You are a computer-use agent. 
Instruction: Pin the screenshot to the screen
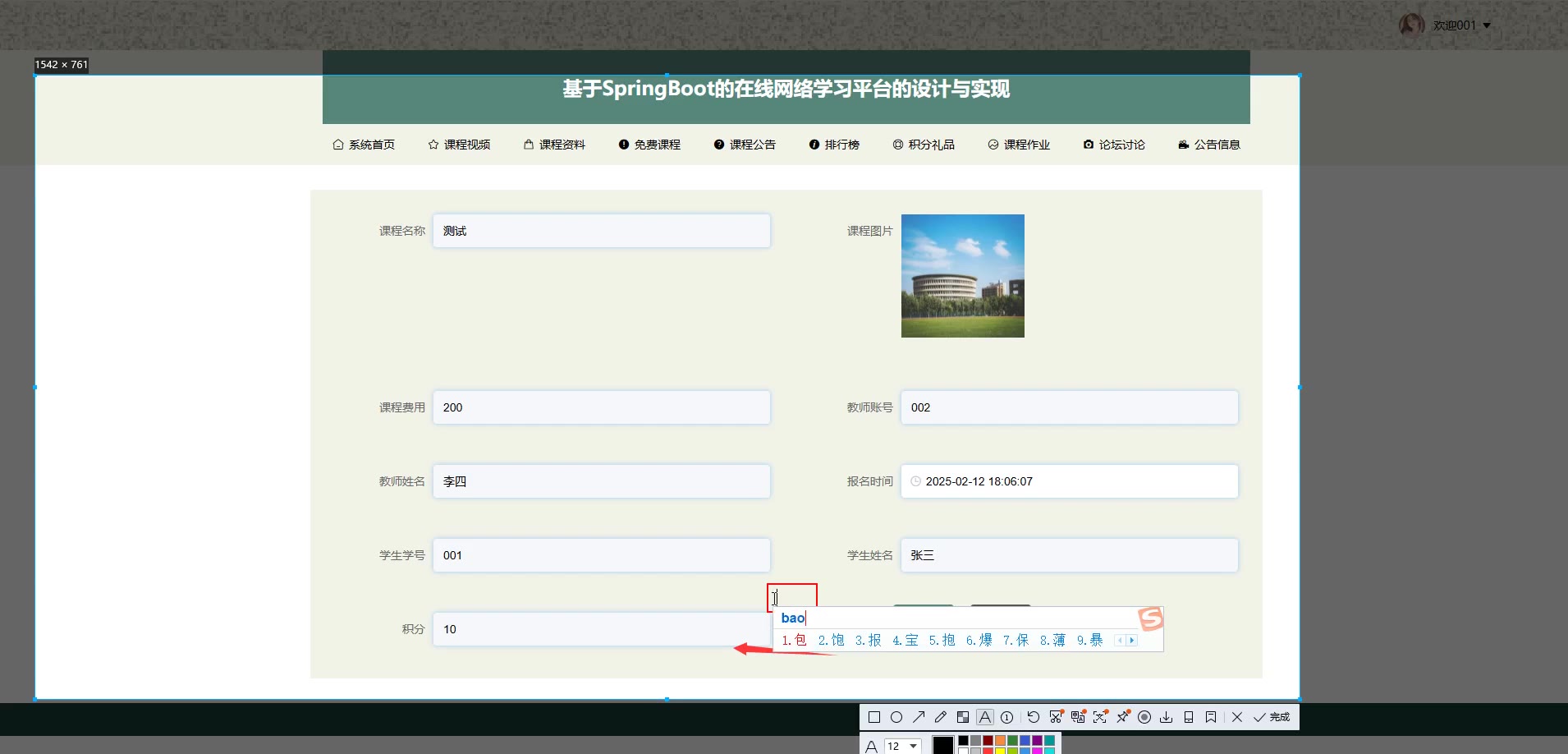click(1122, 717)
